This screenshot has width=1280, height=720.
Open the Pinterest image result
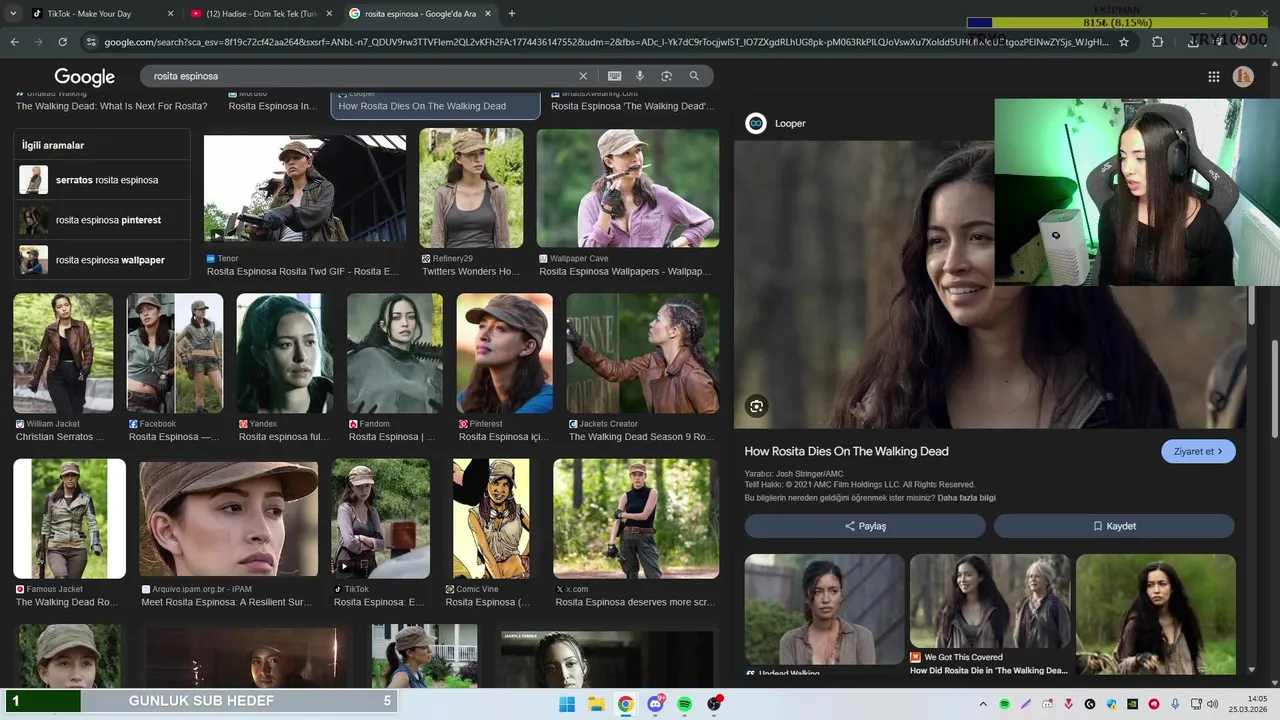[x=505, y=353]
